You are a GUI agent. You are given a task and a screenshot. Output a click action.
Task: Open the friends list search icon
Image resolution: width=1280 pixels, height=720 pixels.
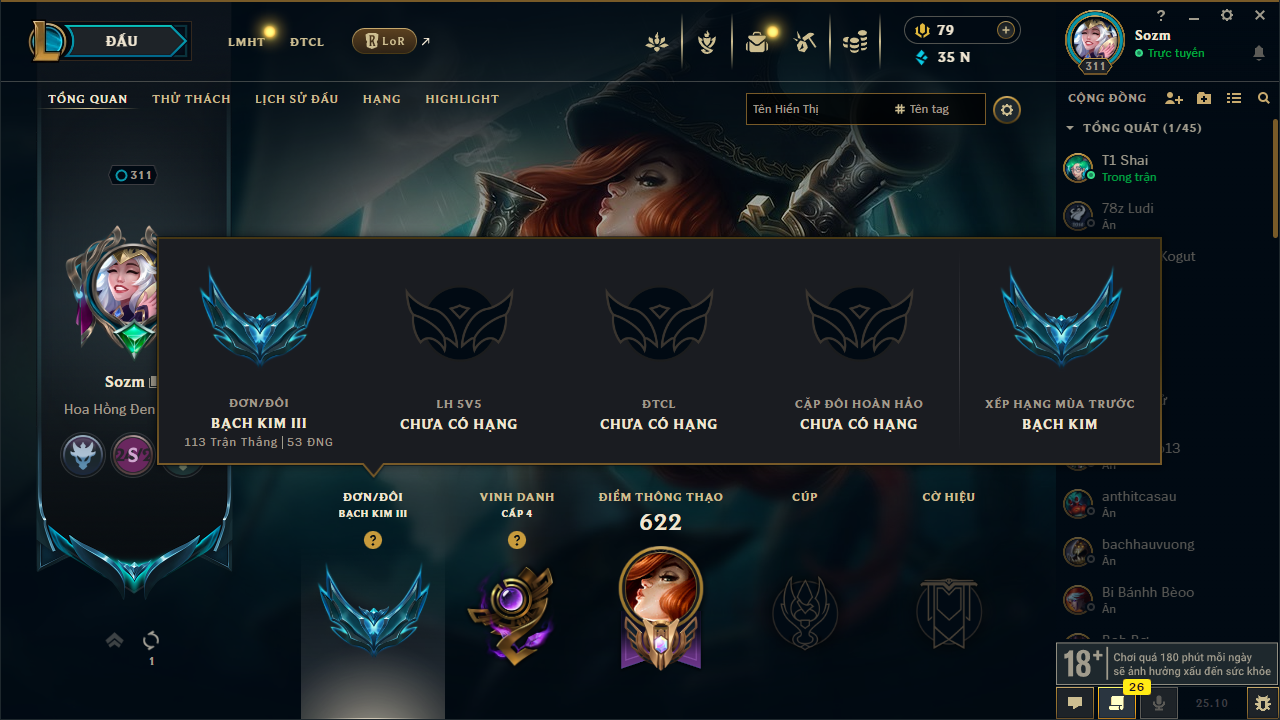pos(1264,98)
